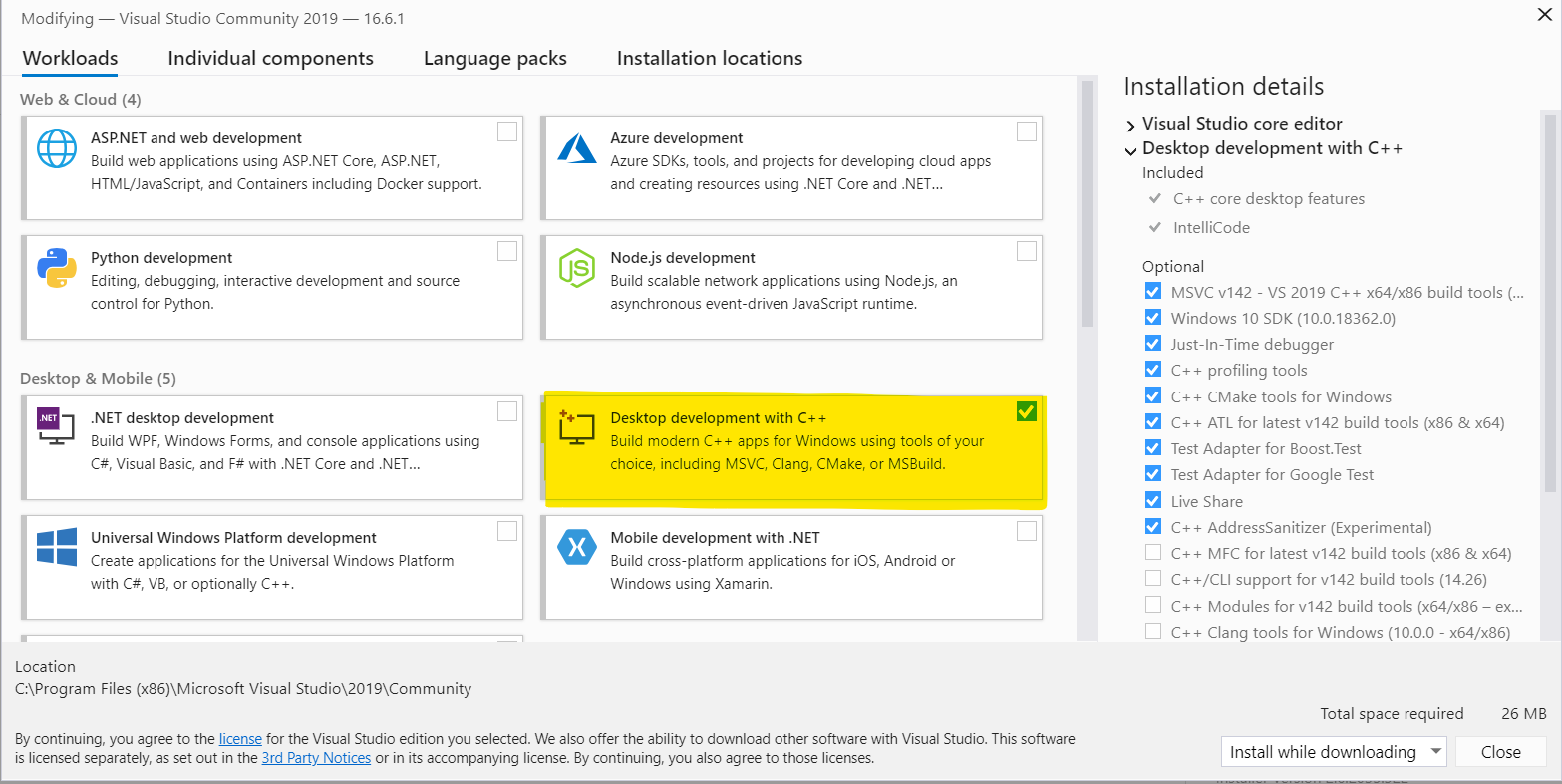Uncheck C++ profiling tools
Viewport: 1562px width, 784px height.
pyautogui.click(x=1153, y=370)
